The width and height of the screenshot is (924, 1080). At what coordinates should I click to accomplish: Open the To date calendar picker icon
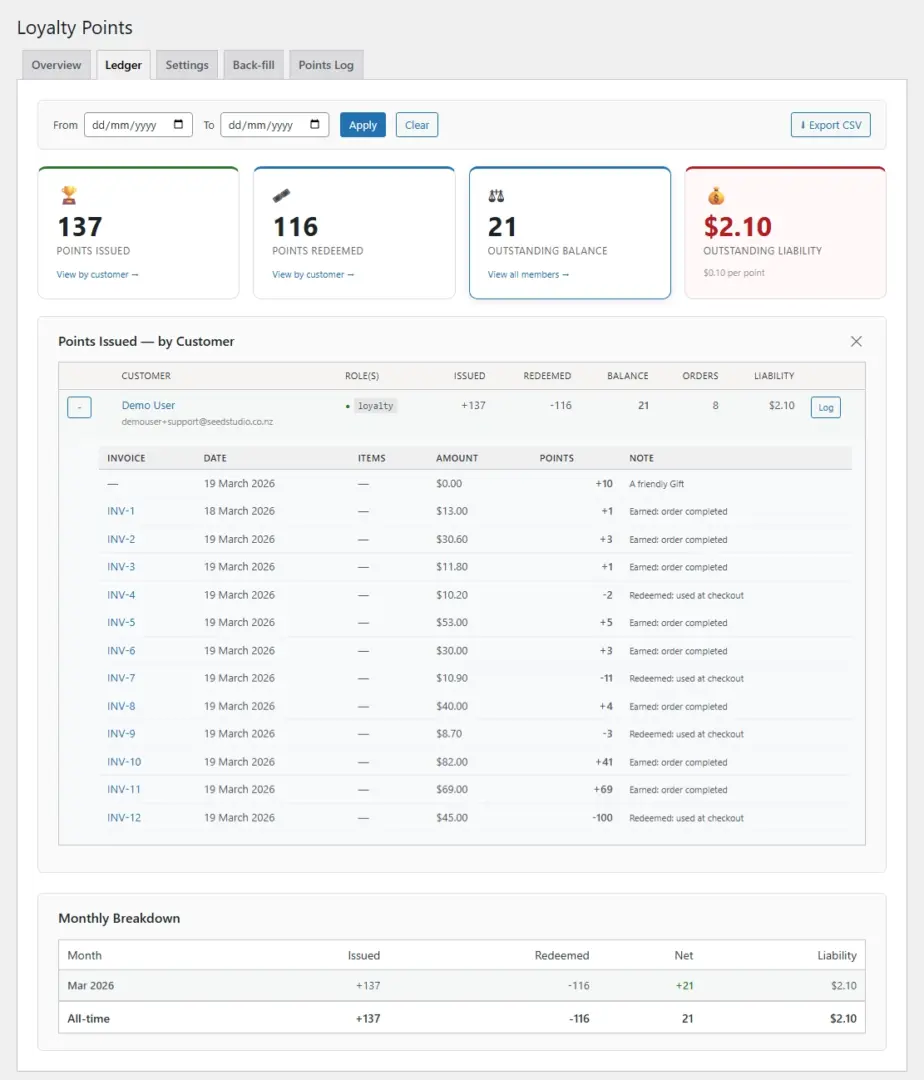[315, 125]
